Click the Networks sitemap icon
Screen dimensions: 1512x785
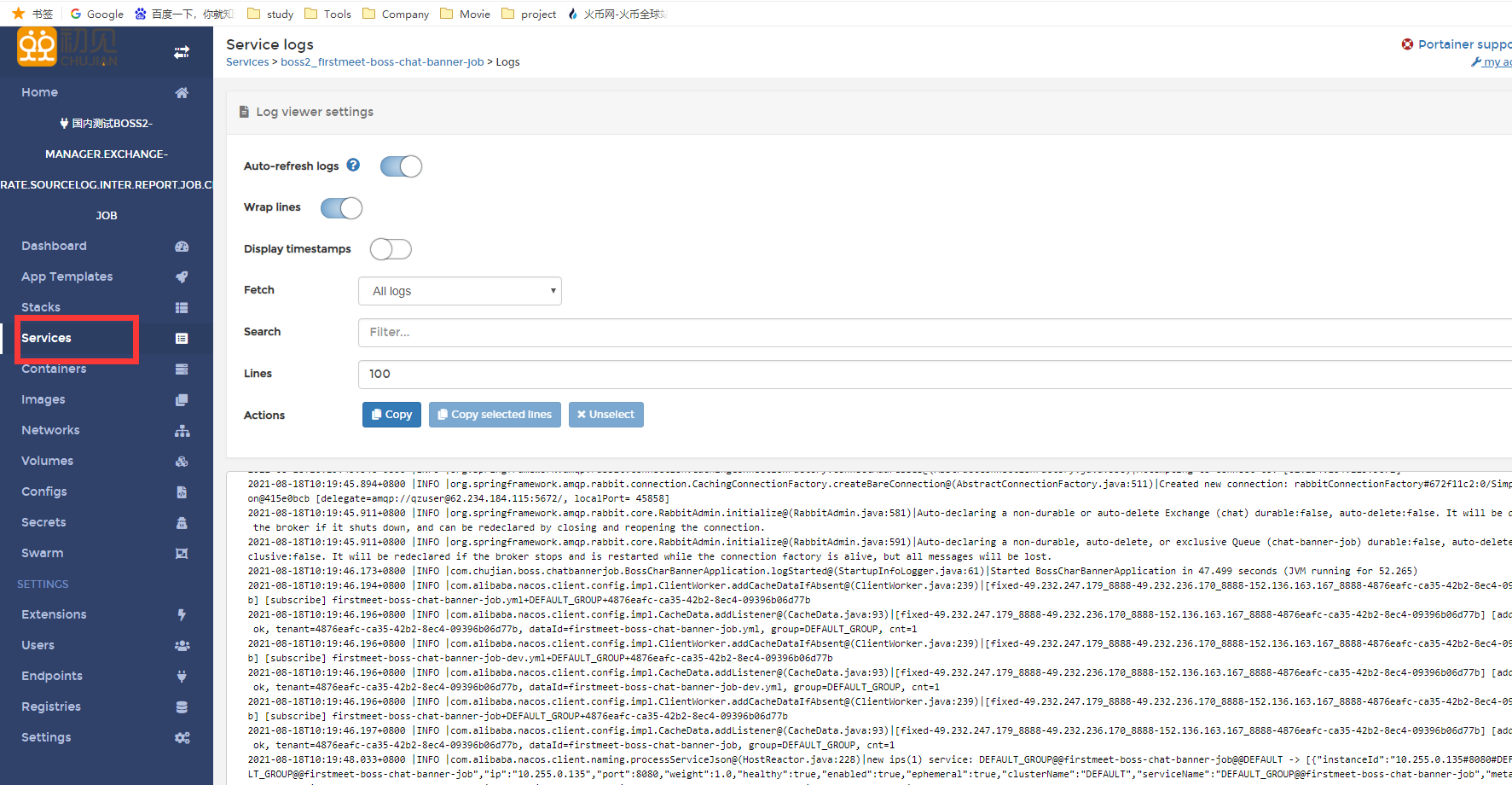tap(182, 431)
